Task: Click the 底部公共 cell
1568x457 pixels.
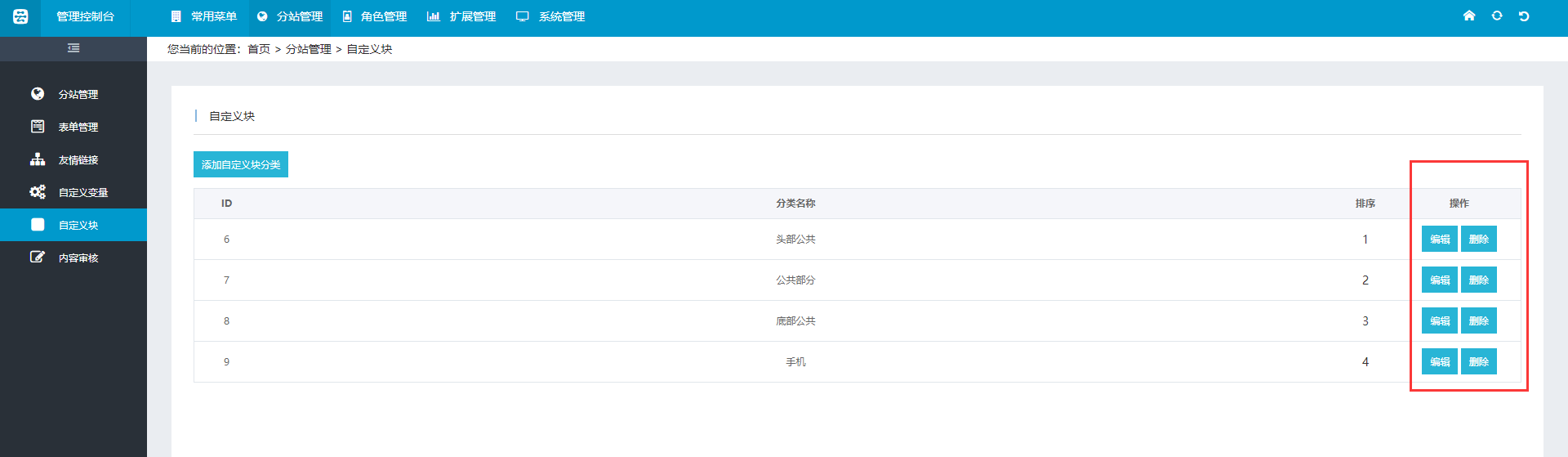Action: tap(795, 321)
